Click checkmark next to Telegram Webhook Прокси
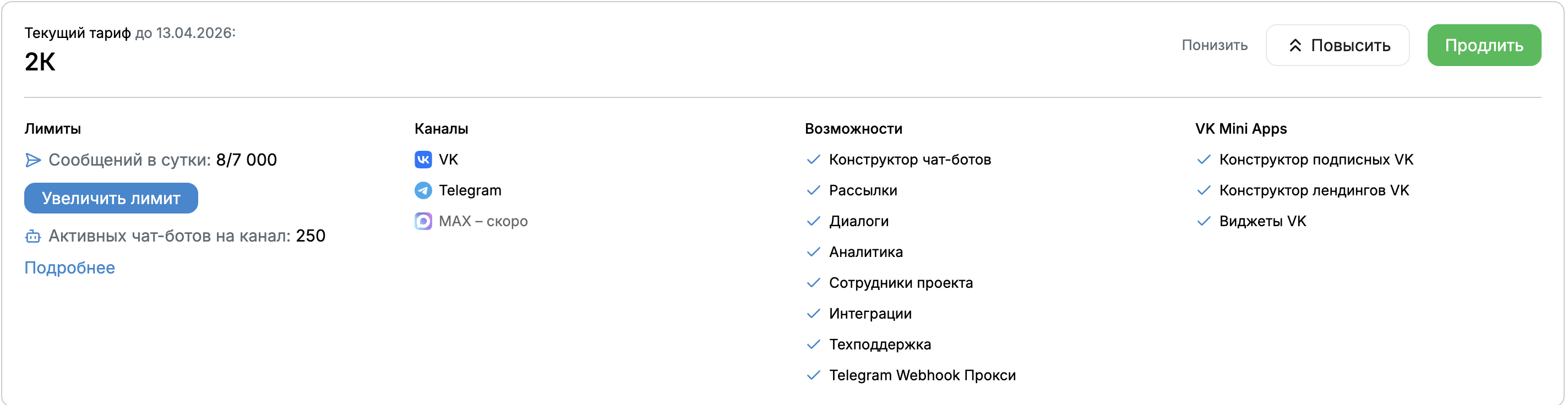Image resolution: width=1568 pixels, height=405 pixels. (813, 375)
